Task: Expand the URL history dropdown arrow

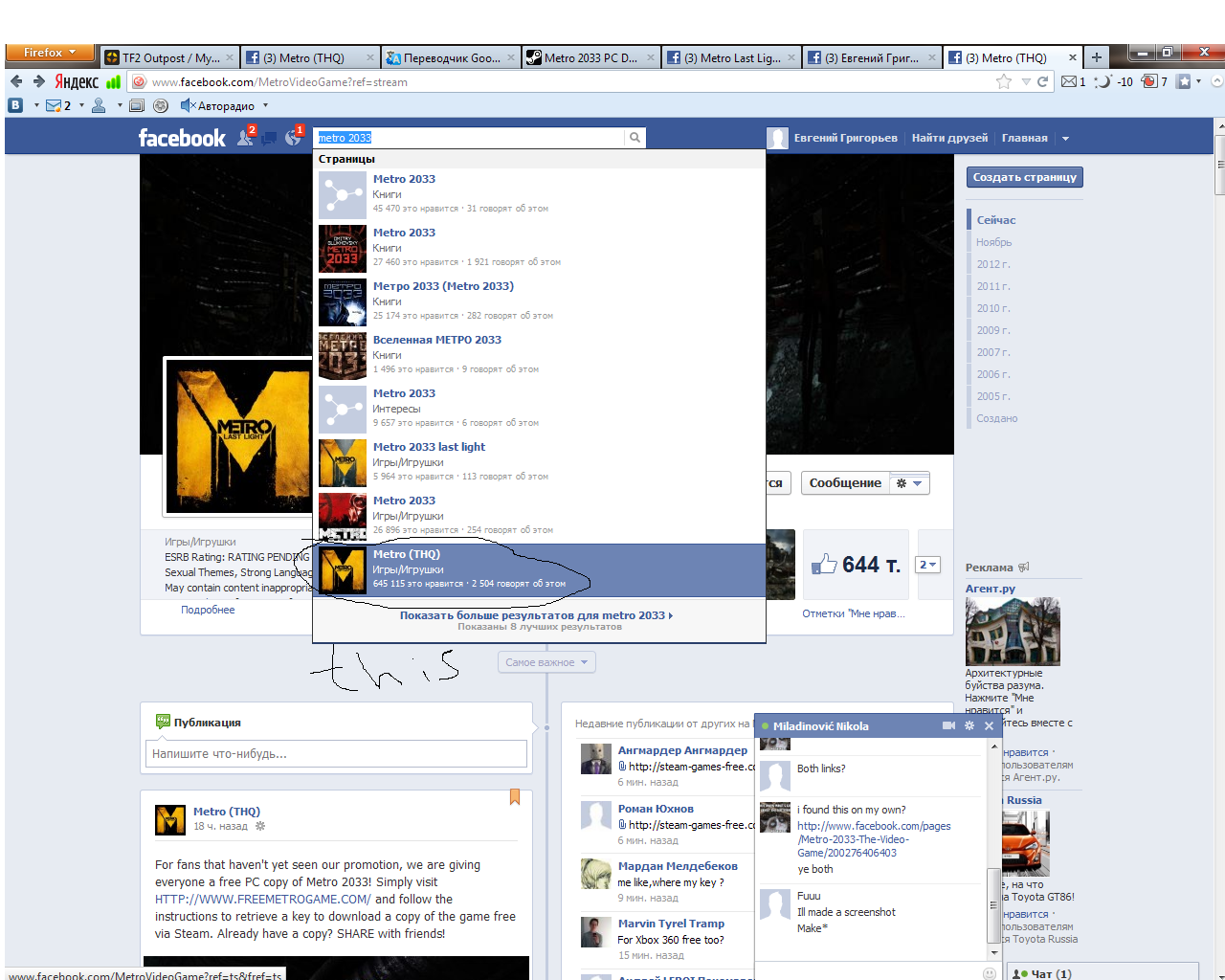Action: pos(1026,82)
